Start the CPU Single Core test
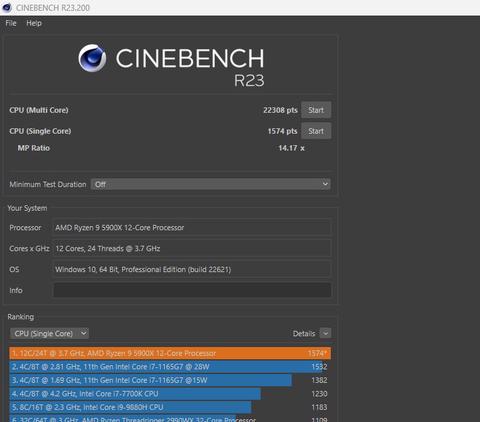 [x=316, y=131]
